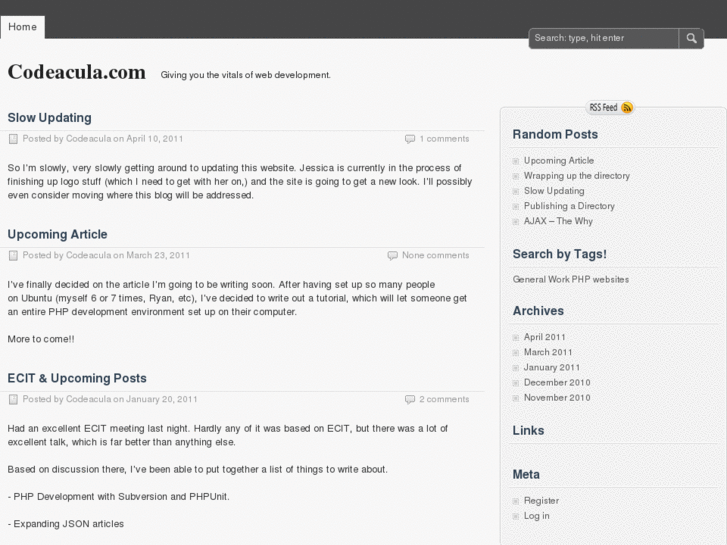The image size is (727, 545).
Task: Click comment bubble icon for Upcoming Article
Action: click(393, 255)
